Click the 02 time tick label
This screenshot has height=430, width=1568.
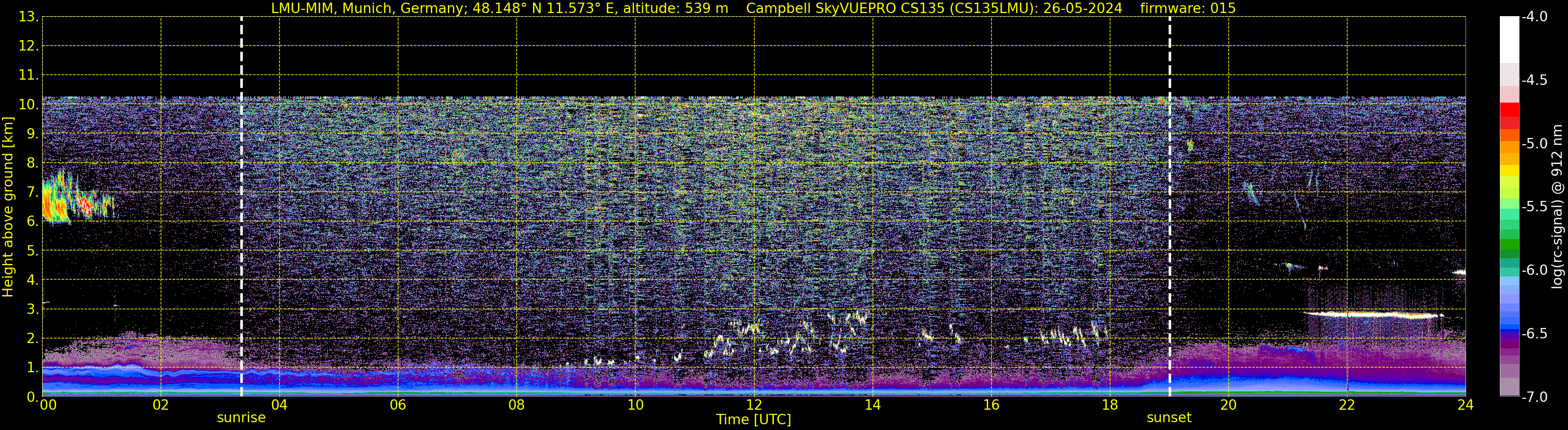pyautogui.click(x=161, y=405)
